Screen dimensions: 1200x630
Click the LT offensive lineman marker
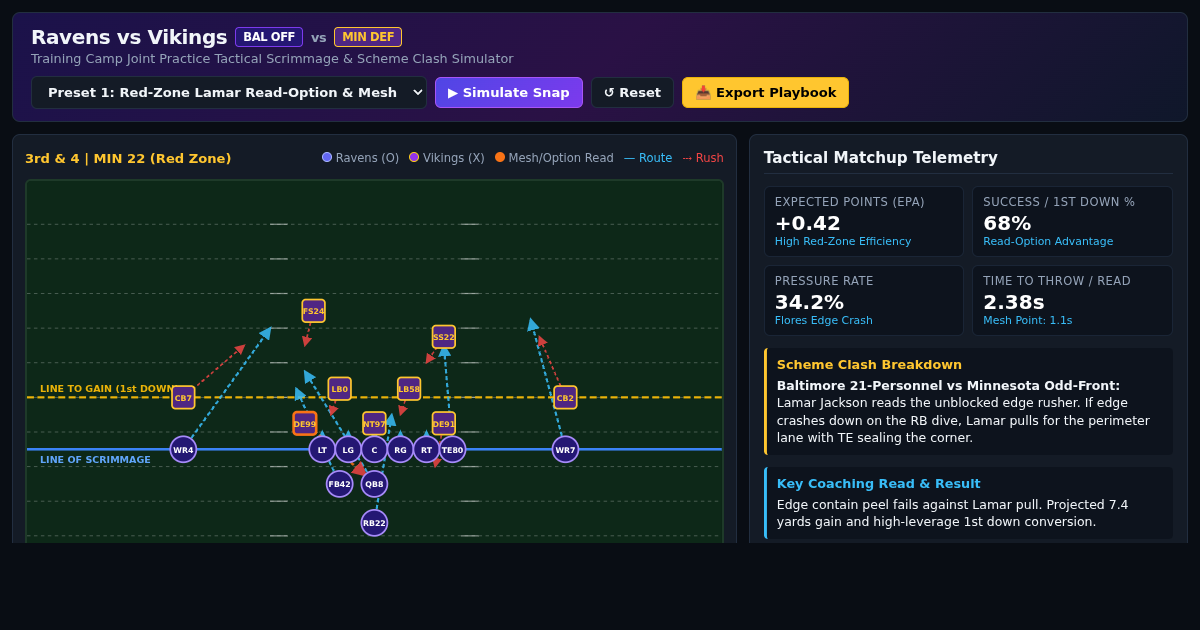click(322, 450)
